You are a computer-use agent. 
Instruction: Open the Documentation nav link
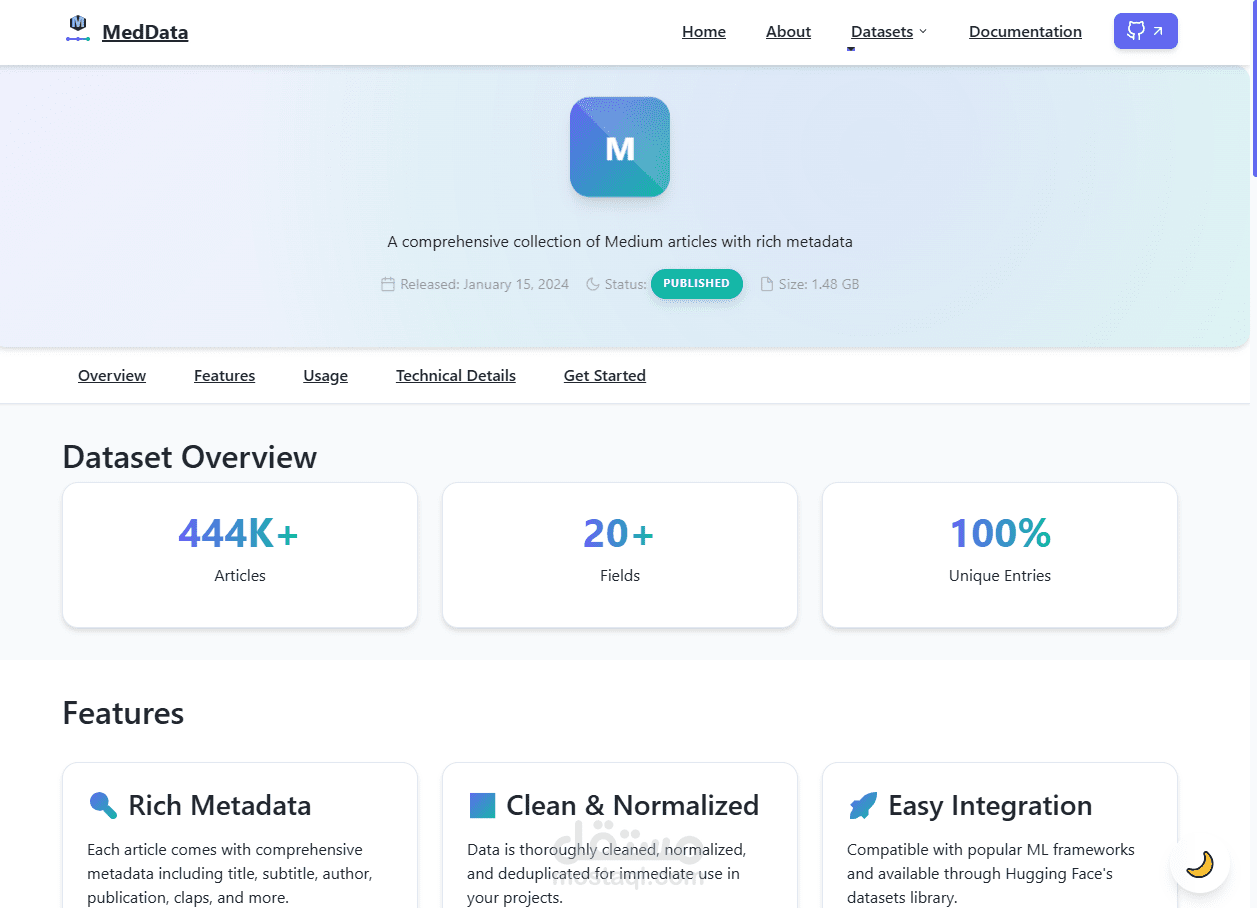pos(1025,32)
